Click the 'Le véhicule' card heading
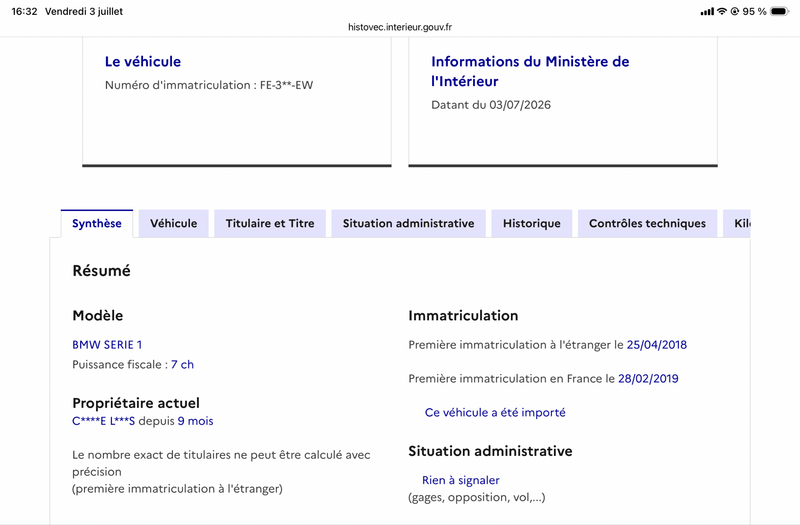 pos(143,62)
